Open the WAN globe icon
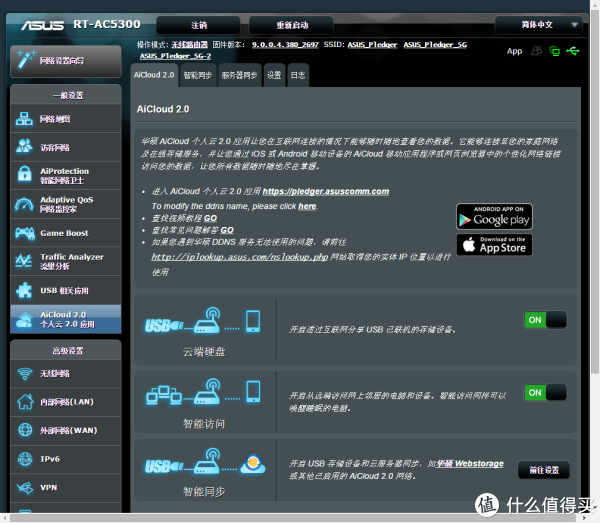The height and width of the screenshot is (523, 600). point(25,430)
